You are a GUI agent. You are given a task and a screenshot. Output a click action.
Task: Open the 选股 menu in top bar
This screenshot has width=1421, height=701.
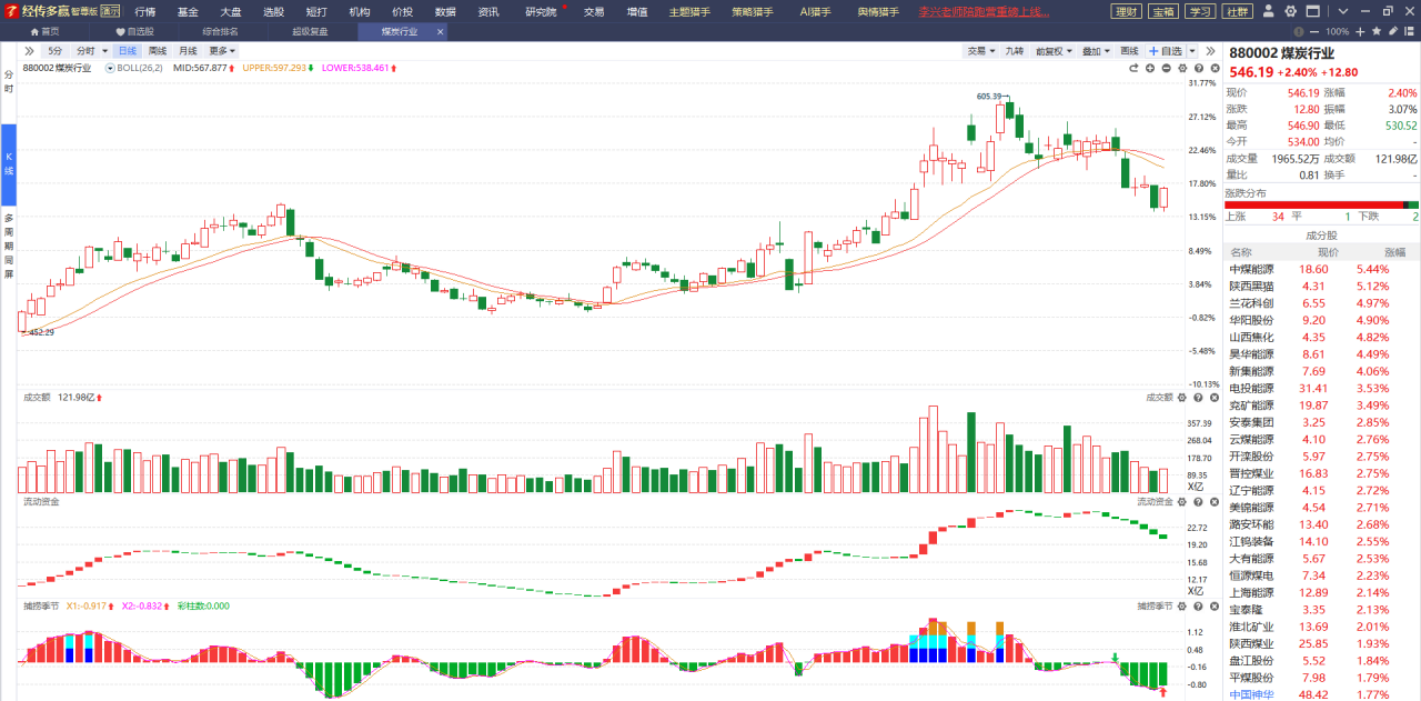click(273, 12)
